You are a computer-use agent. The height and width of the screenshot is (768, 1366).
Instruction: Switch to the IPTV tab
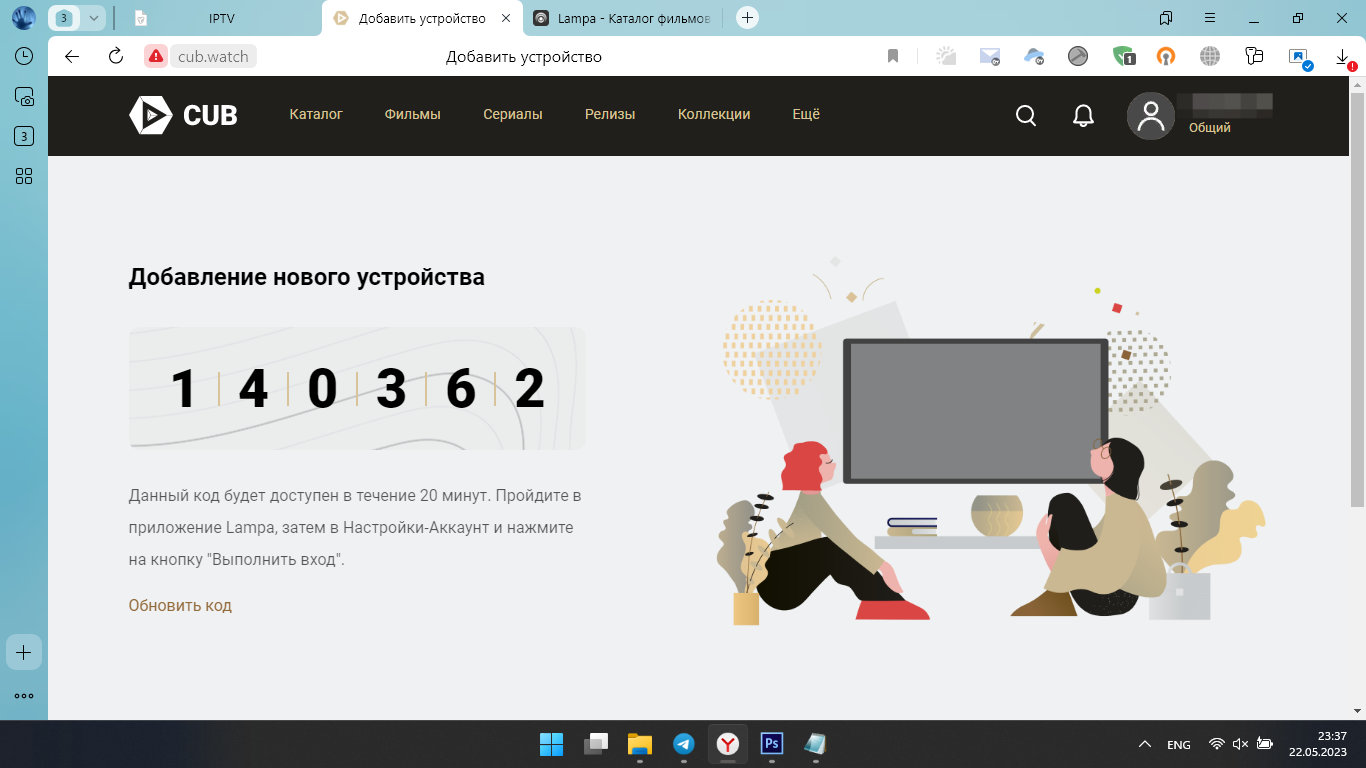pos(222,18)
